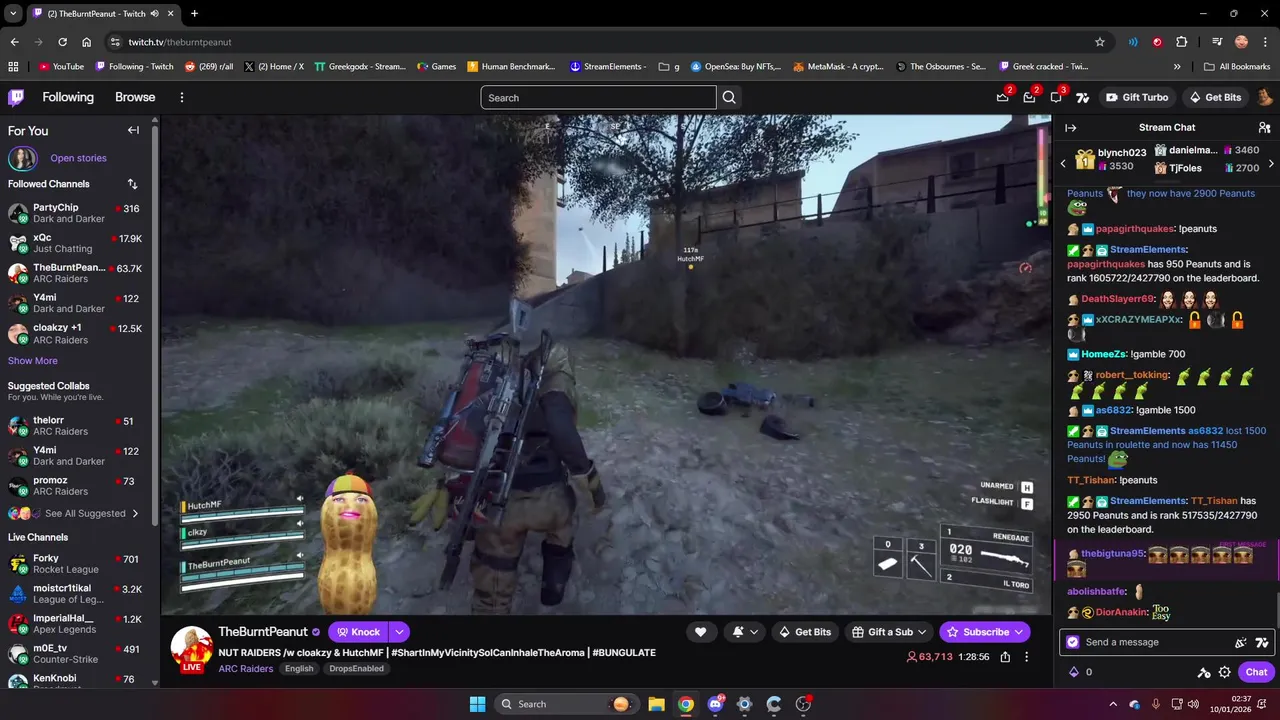Open the Chrome tab search dropdown
Screen dimensions: 1280x720
pos(13,13)
